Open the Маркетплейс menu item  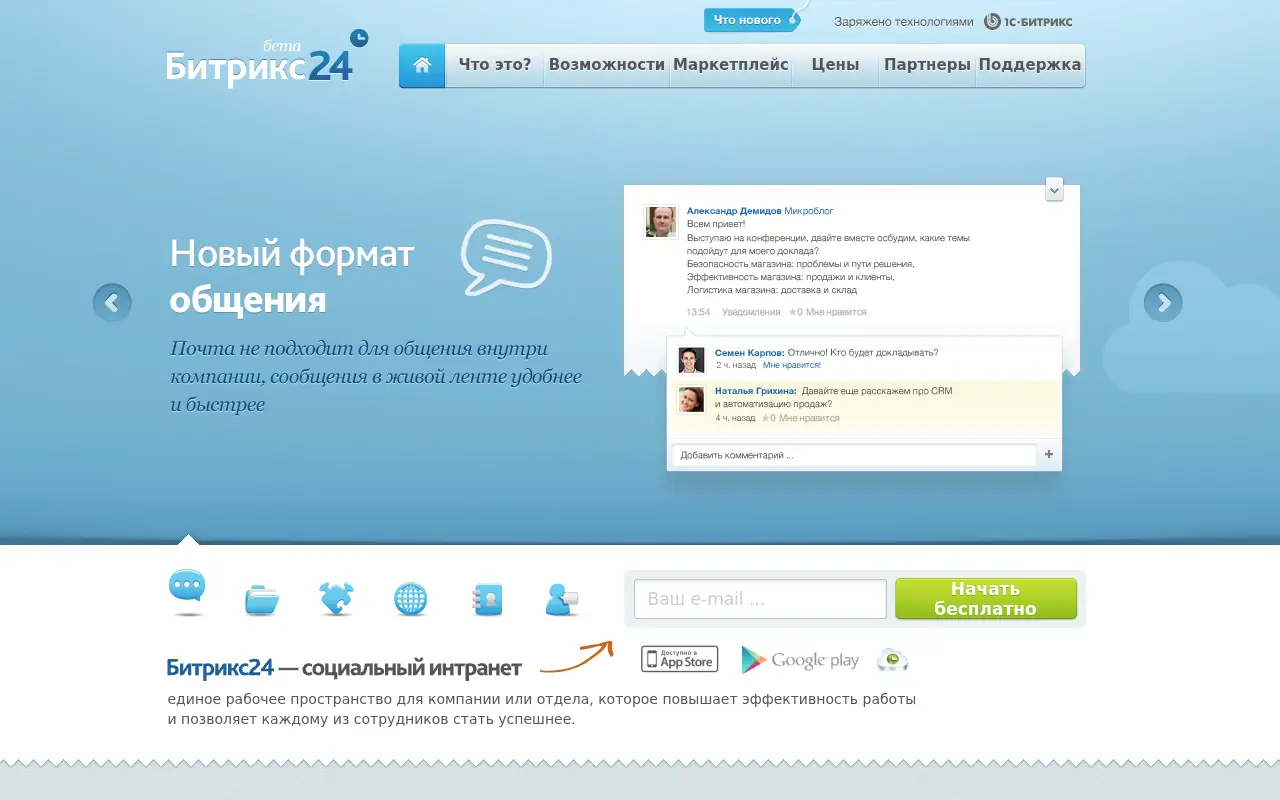tap(731, 65)
